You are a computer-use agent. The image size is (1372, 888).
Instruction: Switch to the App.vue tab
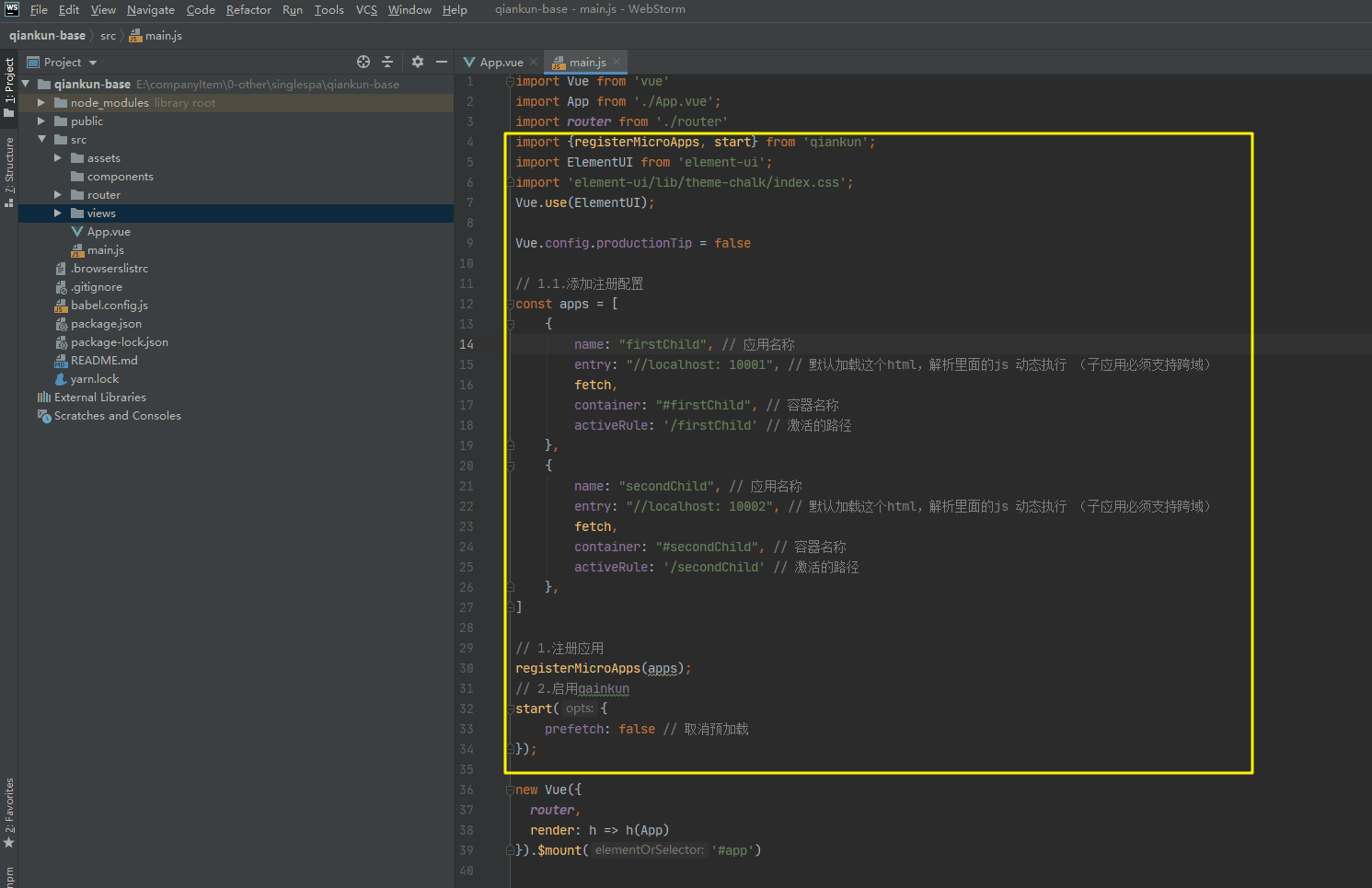pos(500,62)
